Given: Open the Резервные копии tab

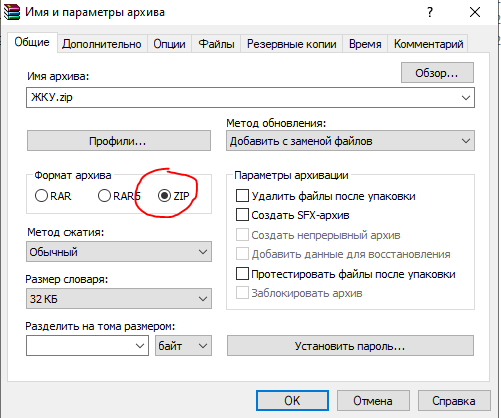Looking at the screenshot, I should (292, 44).
